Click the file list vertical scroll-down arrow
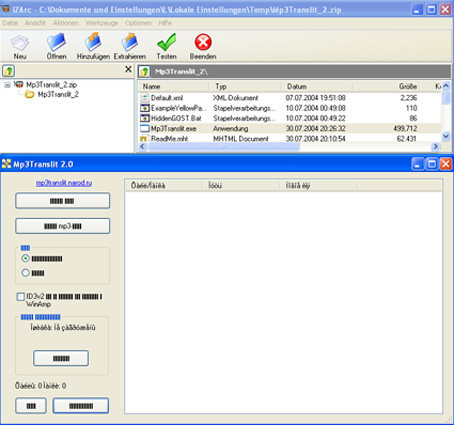Screen dimensions: 454x425 point(446,136)
